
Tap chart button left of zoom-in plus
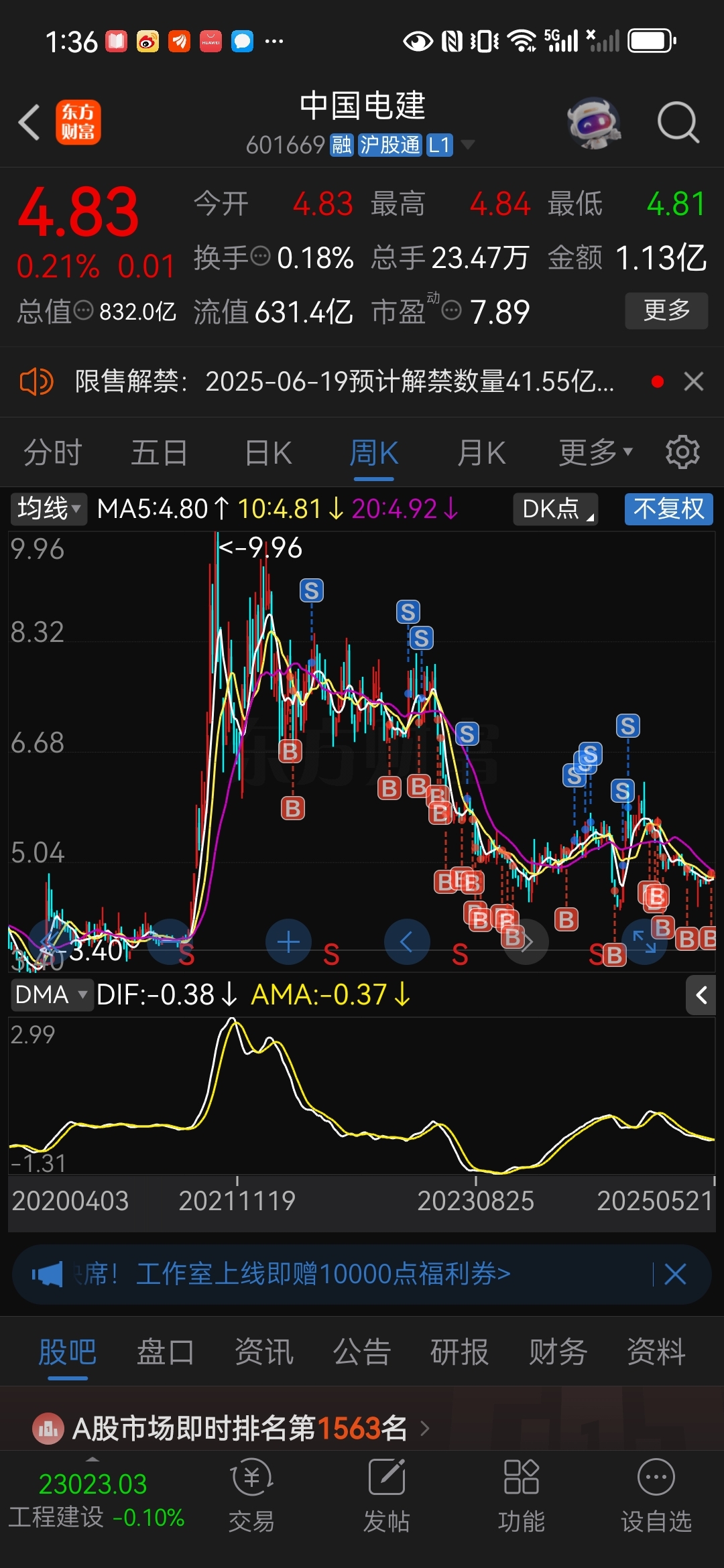click(x=170, y=942)
